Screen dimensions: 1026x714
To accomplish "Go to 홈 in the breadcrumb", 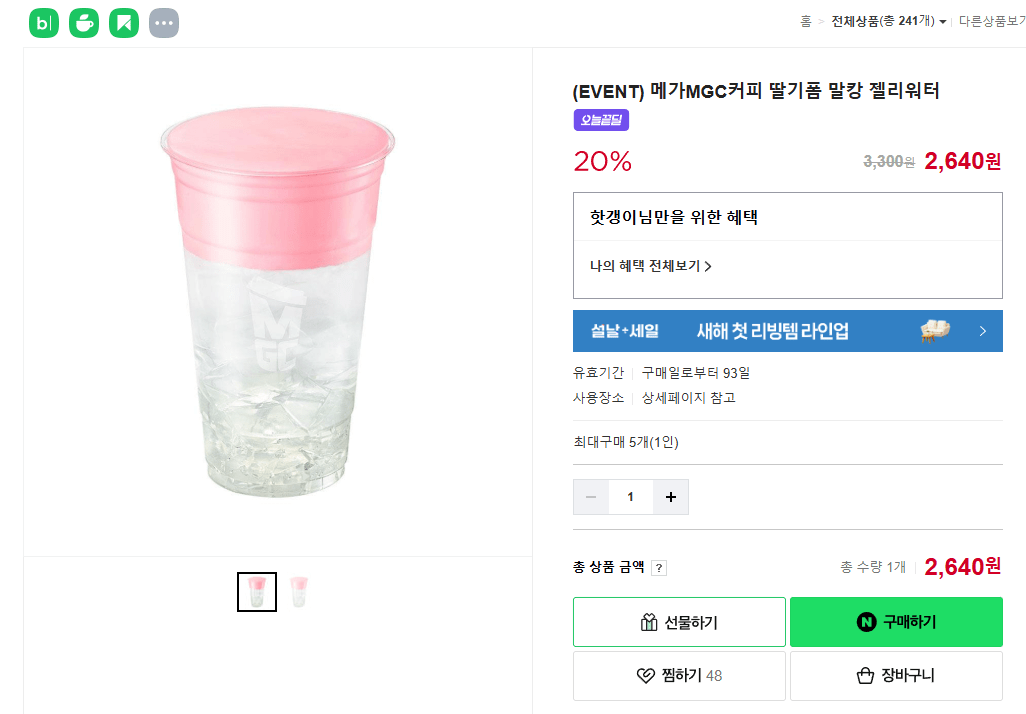I will [x=807, y=20].
